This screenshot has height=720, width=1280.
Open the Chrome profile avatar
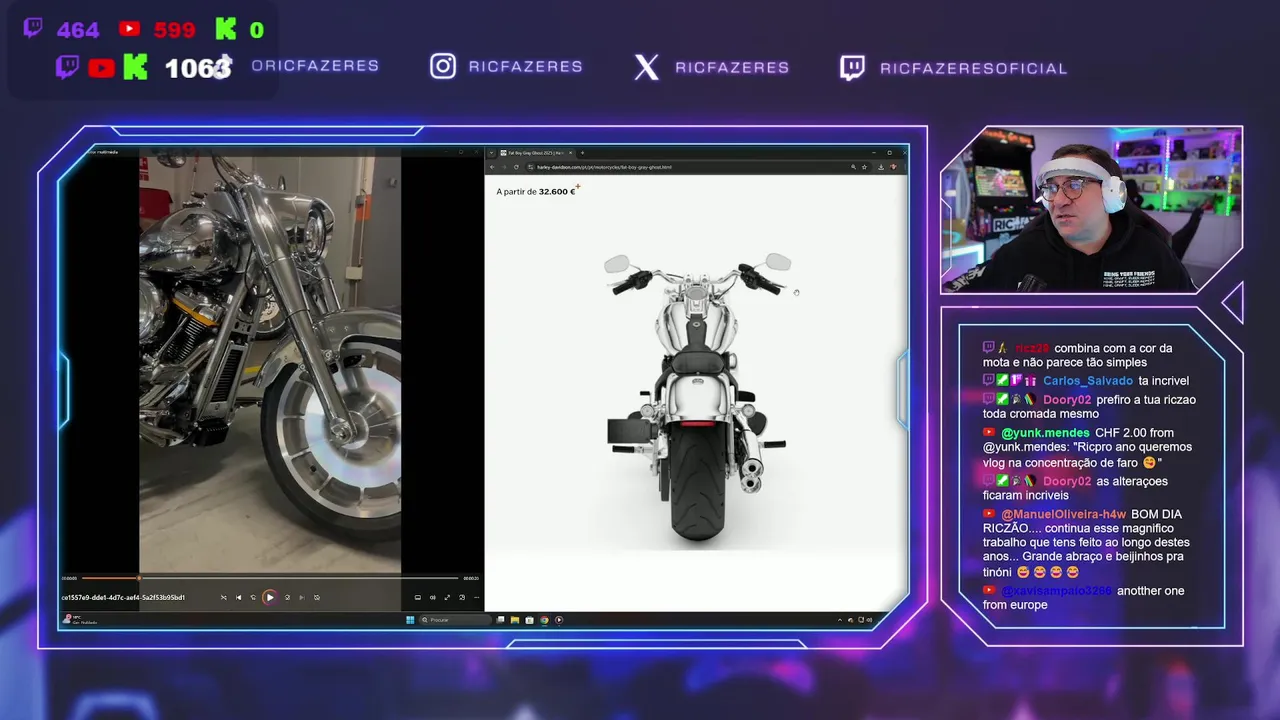(893, 167)
